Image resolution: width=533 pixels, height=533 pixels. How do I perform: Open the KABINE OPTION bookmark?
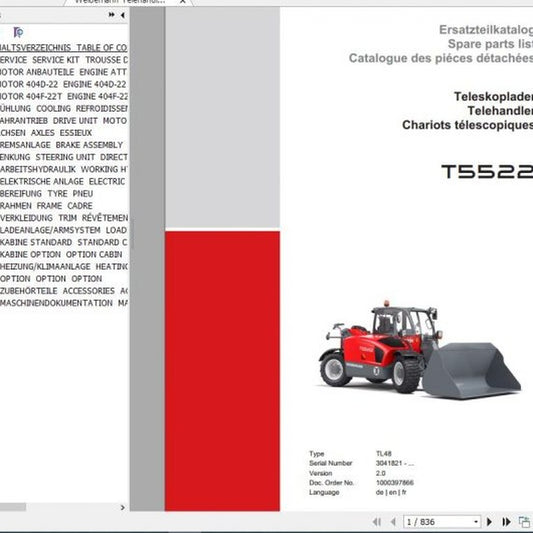61,254
